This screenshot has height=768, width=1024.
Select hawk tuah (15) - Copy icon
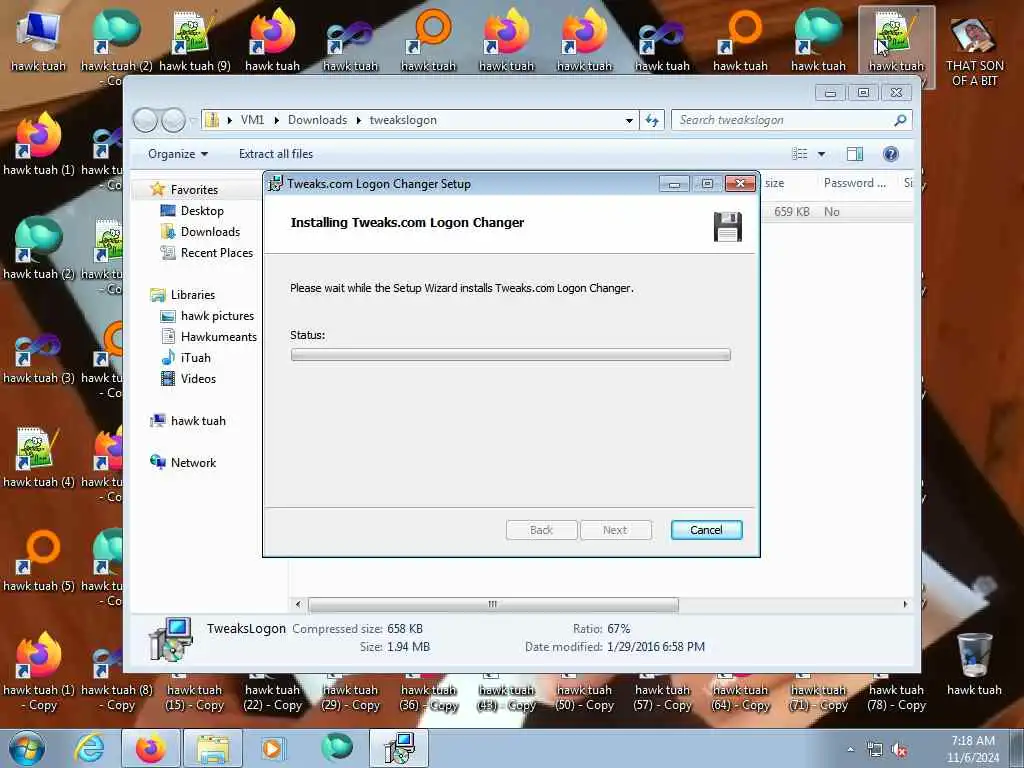[195, 694]
